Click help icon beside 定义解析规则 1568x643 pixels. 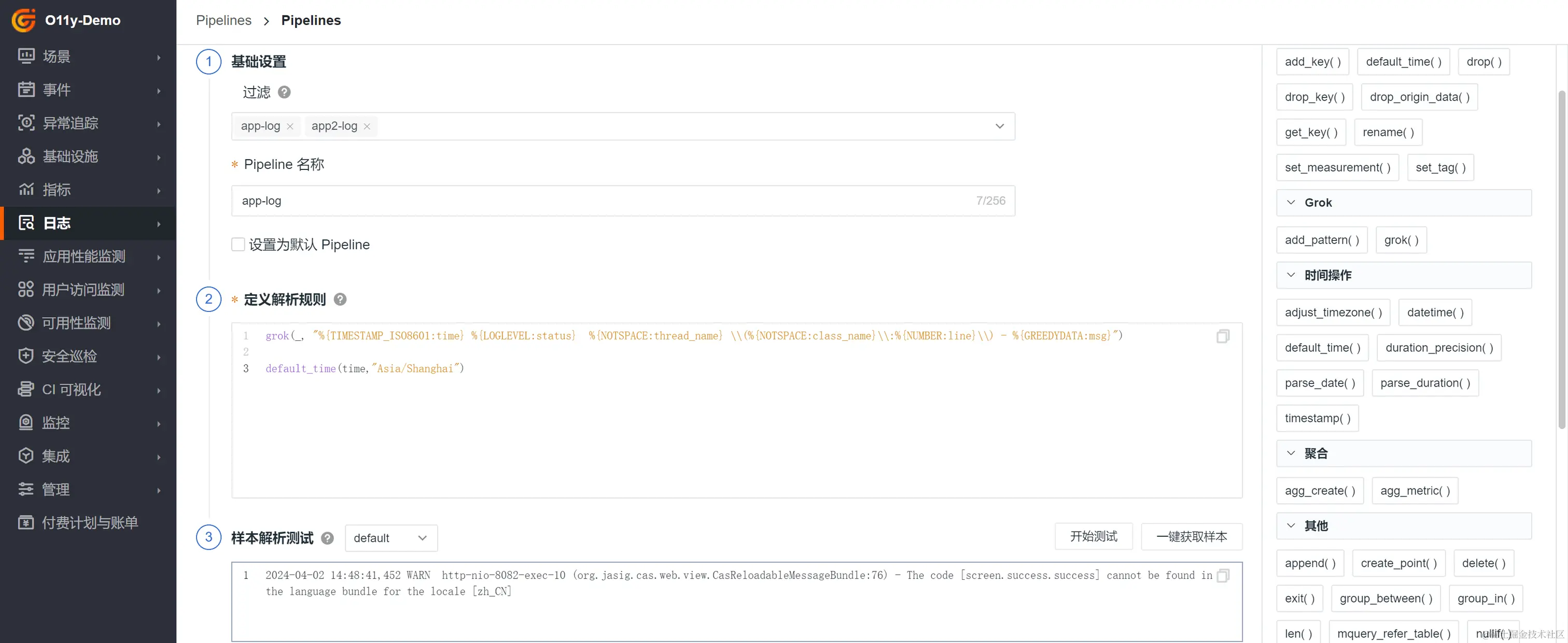(x=340, y=299)
